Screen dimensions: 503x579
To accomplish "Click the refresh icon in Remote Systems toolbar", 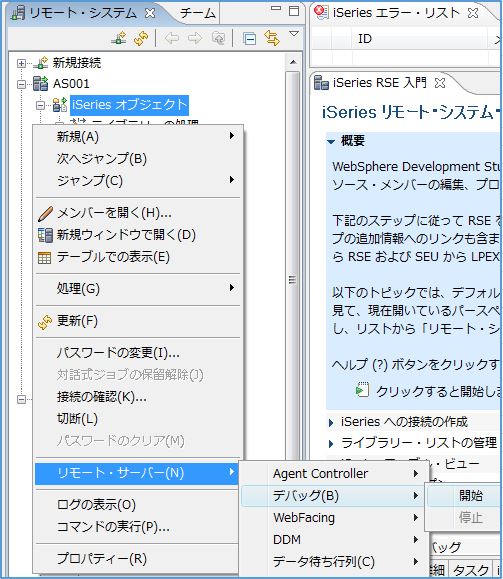I will (x=141, y=38).
